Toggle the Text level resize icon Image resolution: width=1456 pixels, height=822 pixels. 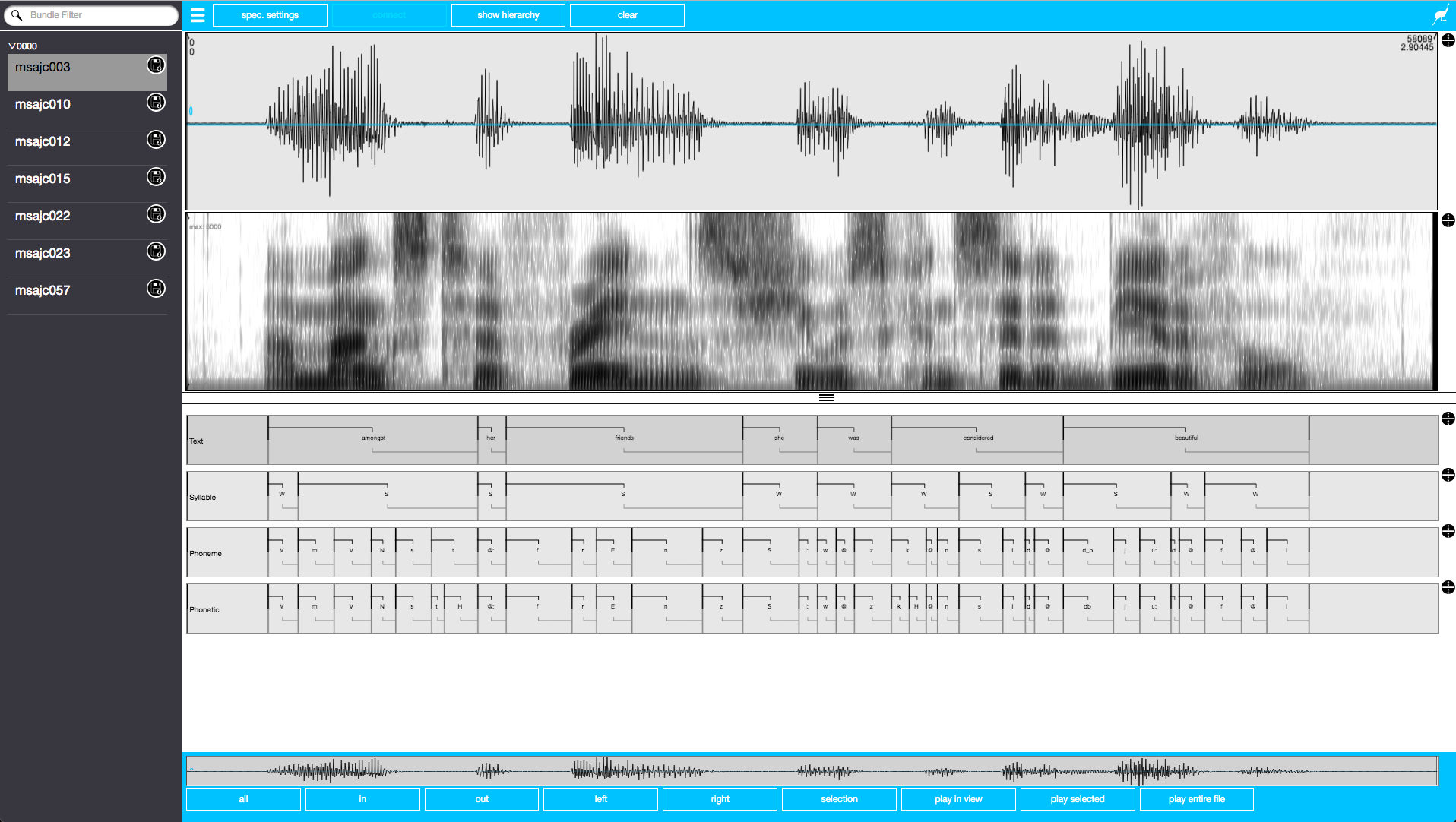pos(1448,419)
